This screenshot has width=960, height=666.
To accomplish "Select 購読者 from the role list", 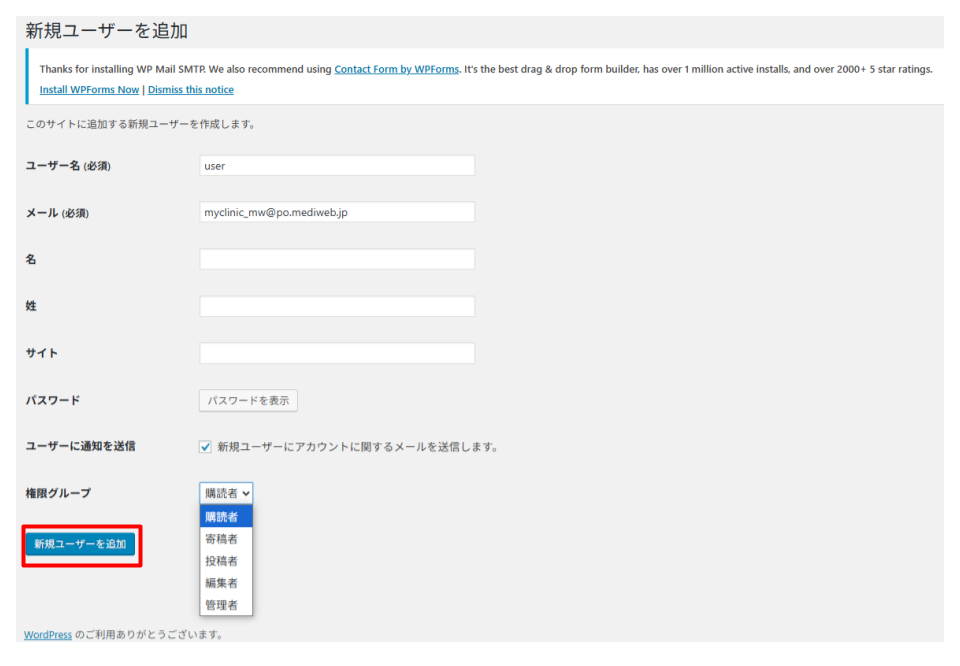I will tap(226, 517).
